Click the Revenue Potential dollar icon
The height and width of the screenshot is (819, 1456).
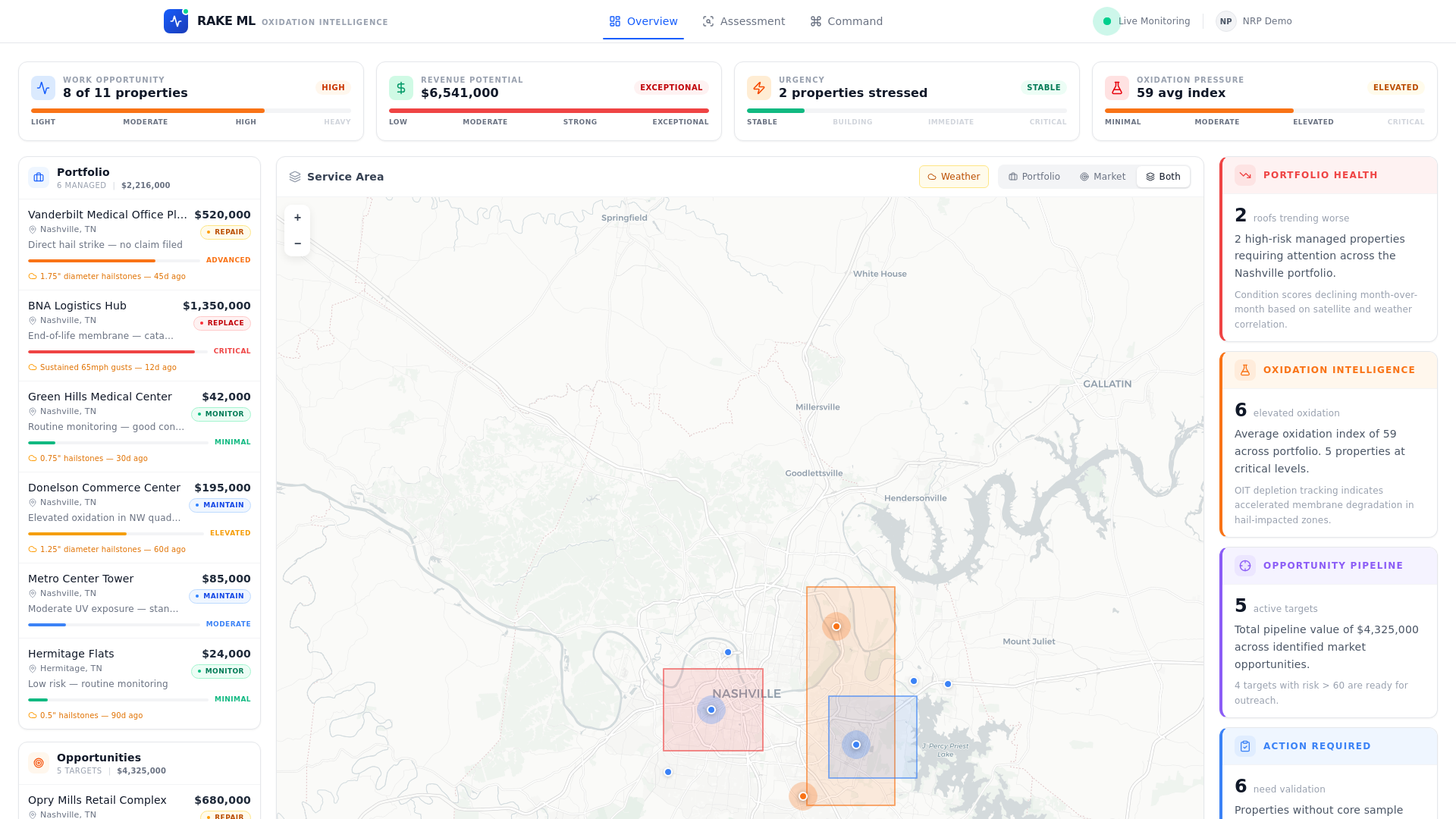point(401,88)
